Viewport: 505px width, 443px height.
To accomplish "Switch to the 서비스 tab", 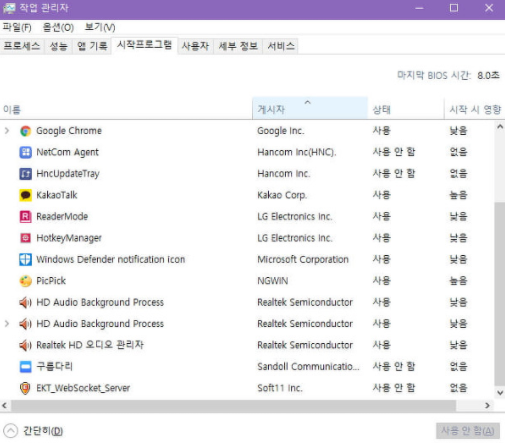I will tap(281, 46).
